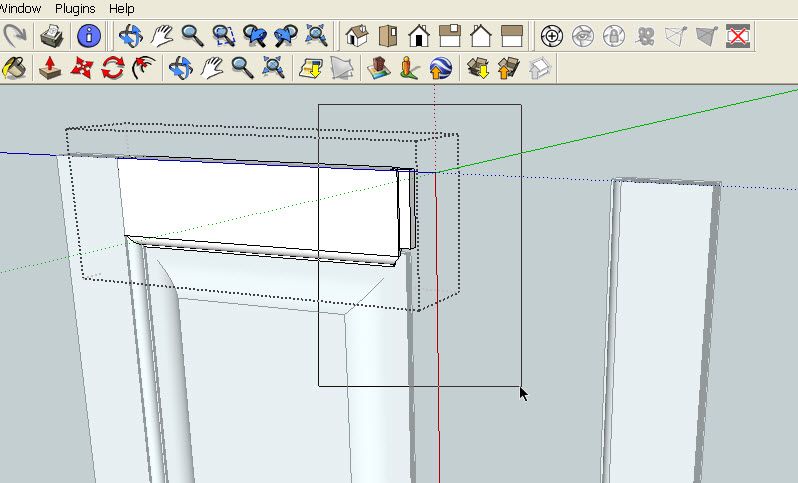Select the Paint Bucket tool
This screenshot has width=798, height=483.
pyautogui.click(x=14, y=68)
